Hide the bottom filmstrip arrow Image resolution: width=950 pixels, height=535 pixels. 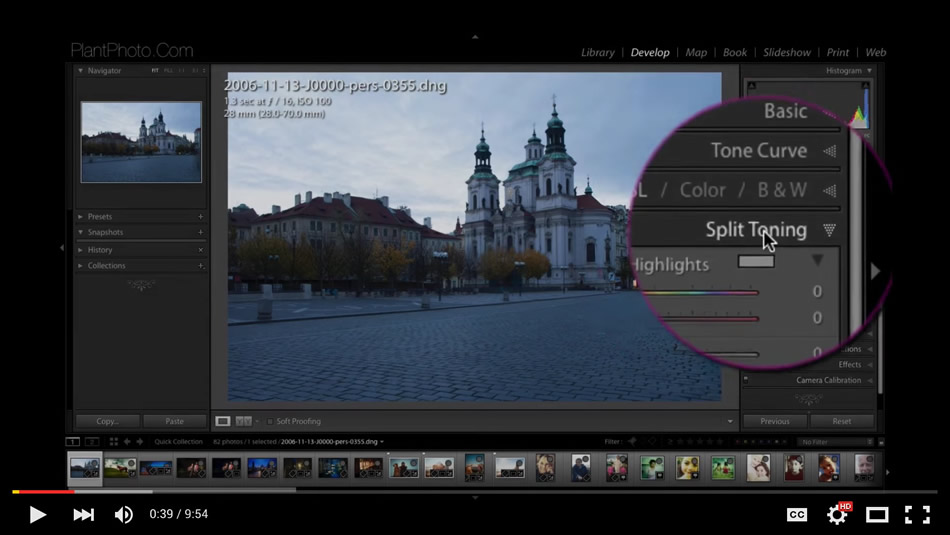pos(475,497)
